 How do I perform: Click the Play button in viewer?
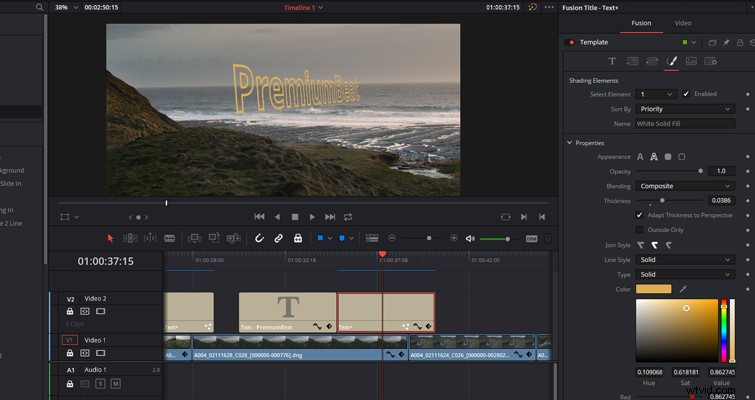click(312, 217)
